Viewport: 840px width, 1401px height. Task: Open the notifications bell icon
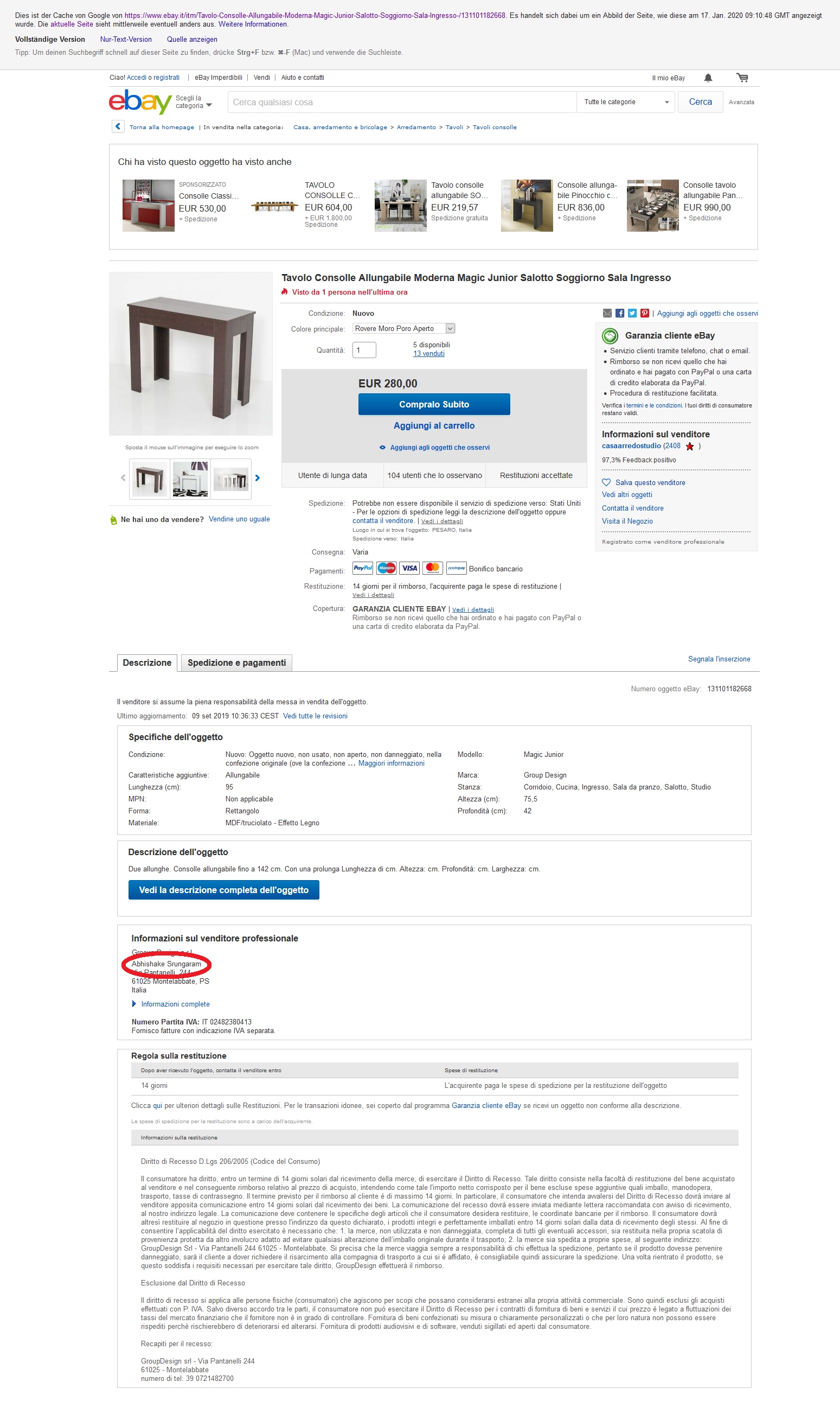[708, 78]
